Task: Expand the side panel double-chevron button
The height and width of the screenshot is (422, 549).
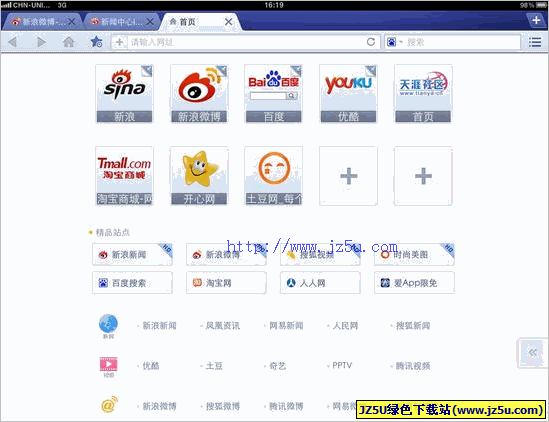Action: (x=533, y=353)
